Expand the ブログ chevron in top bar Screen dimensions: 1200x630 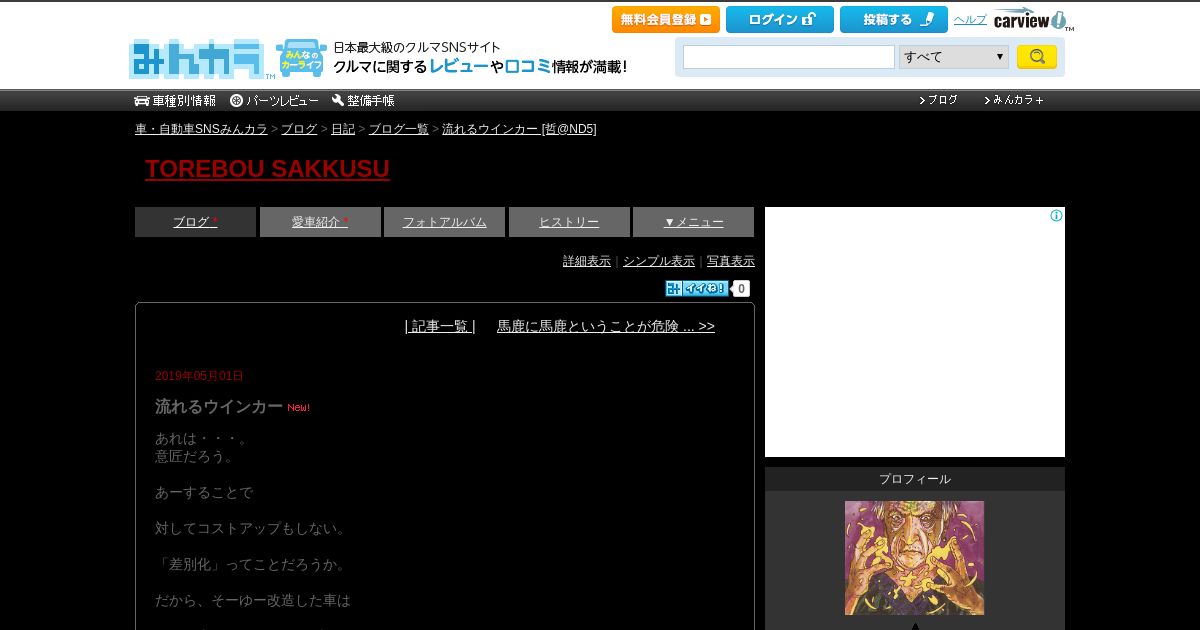[x=939, y=100]
